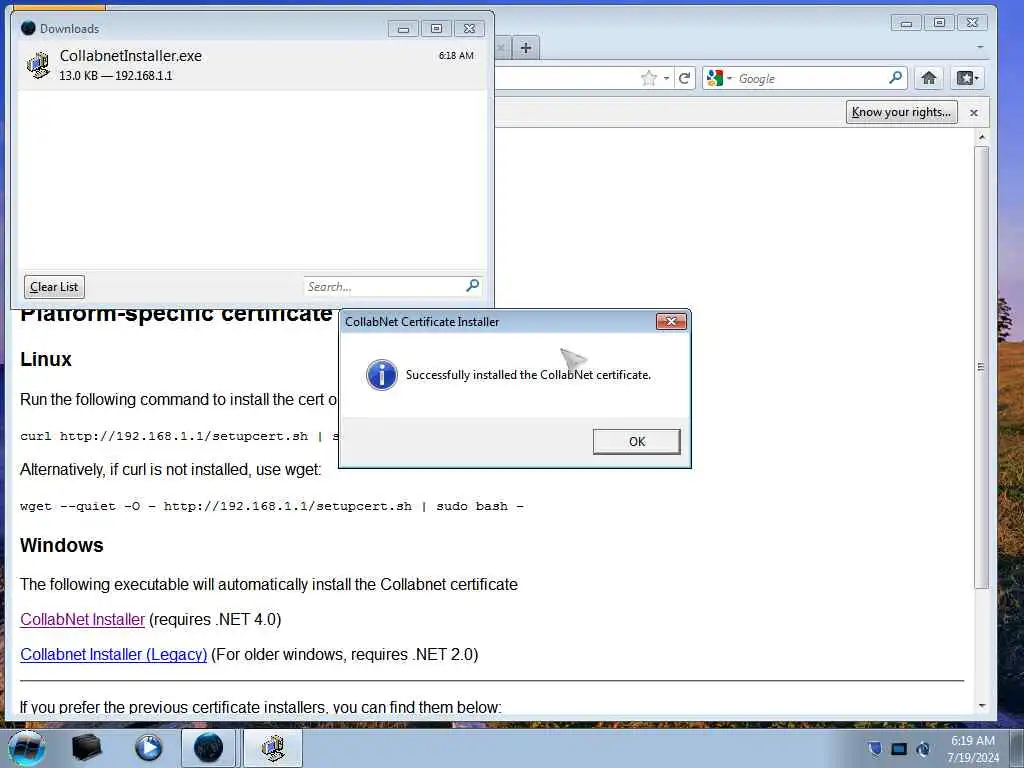This screenshot has width=1024, height=768.
Task: Minimize the Downloads window
Action: click(404, 29)
